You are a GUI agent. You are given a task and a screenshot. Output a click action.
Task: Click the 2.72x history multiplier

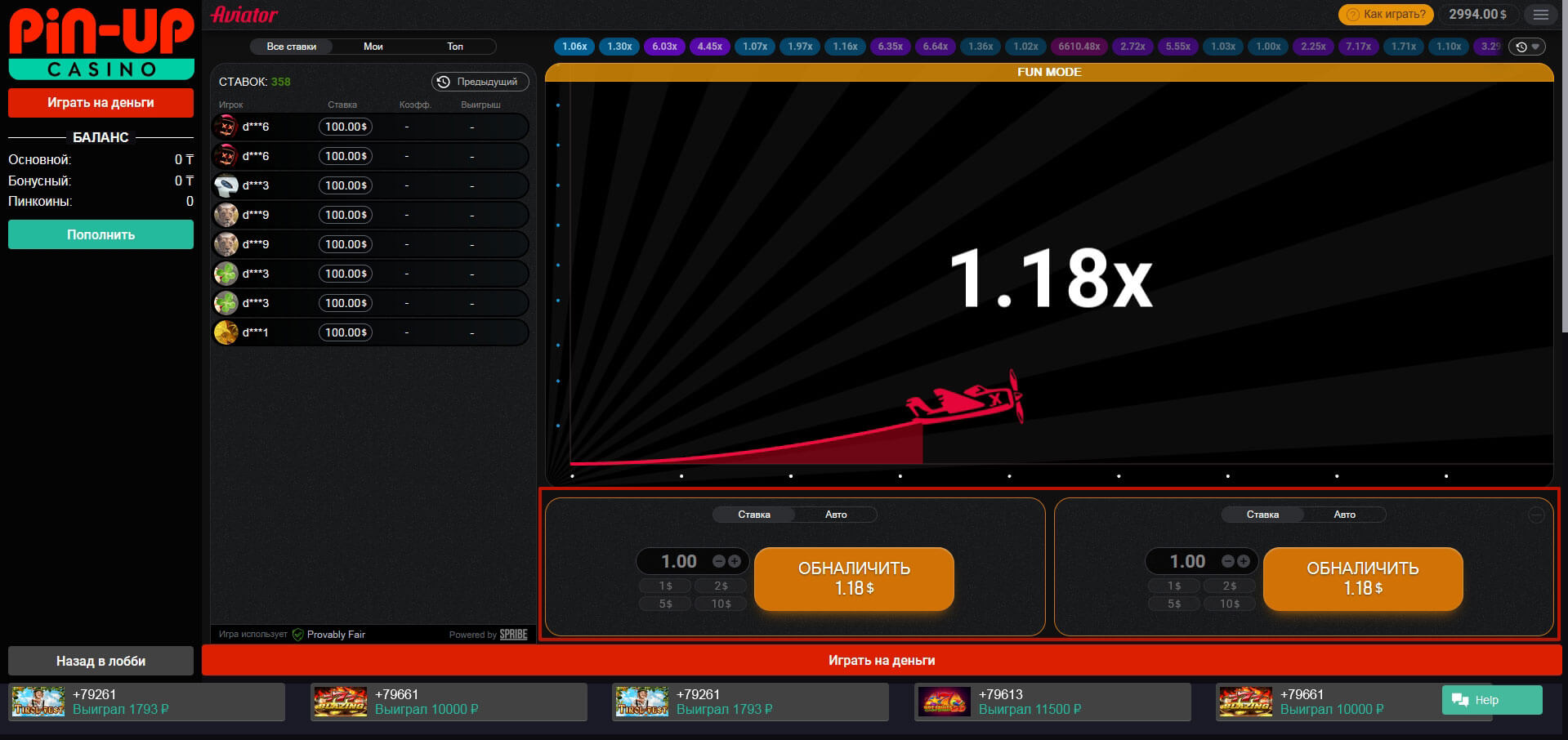(1132, 47)
